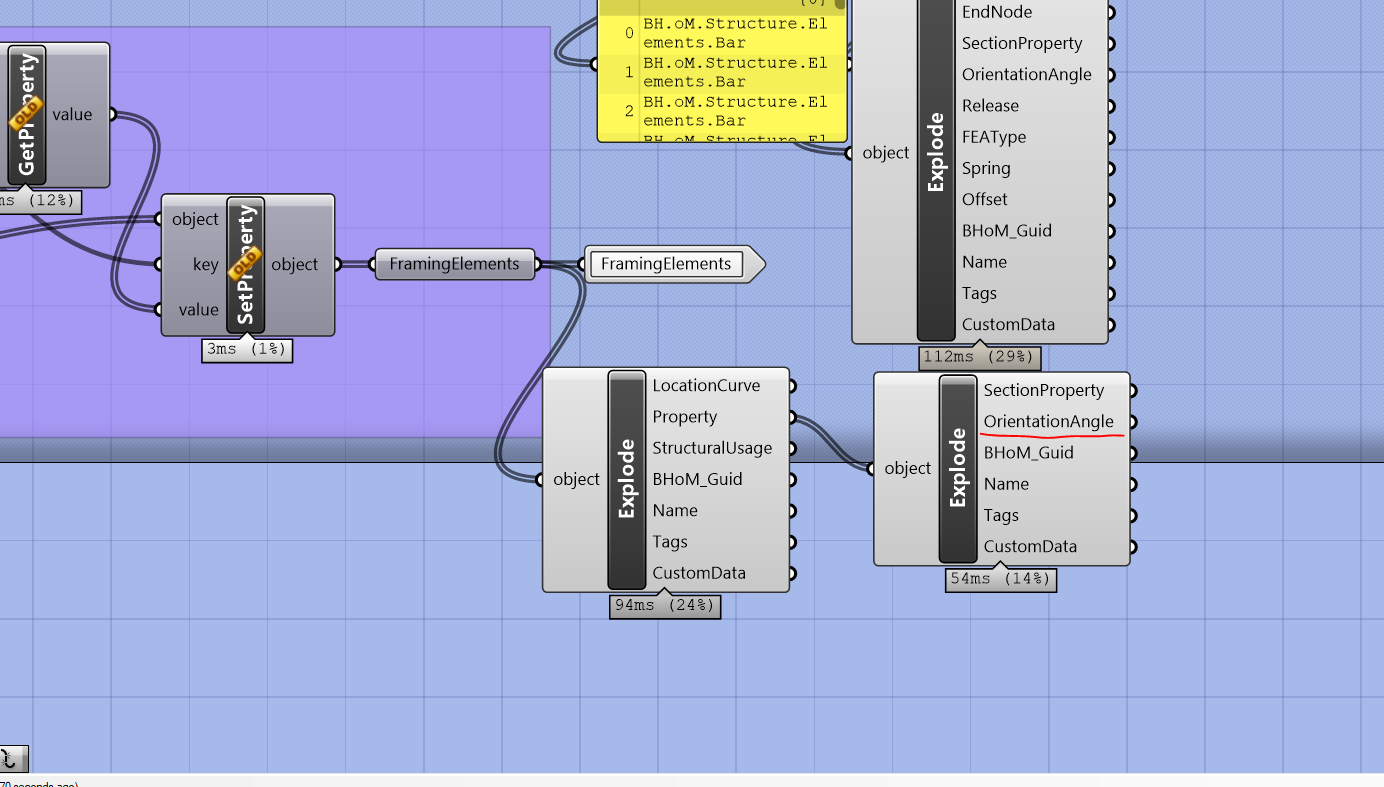1384x787 pixels.
Task: Click the OLD badge on the SetProperty component
Action: (x=245, y=262)
